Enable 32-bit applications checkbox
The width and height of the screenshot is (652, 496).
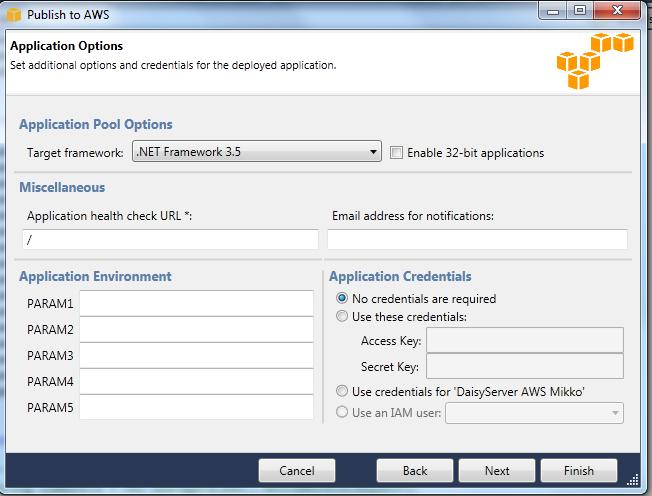396,153
